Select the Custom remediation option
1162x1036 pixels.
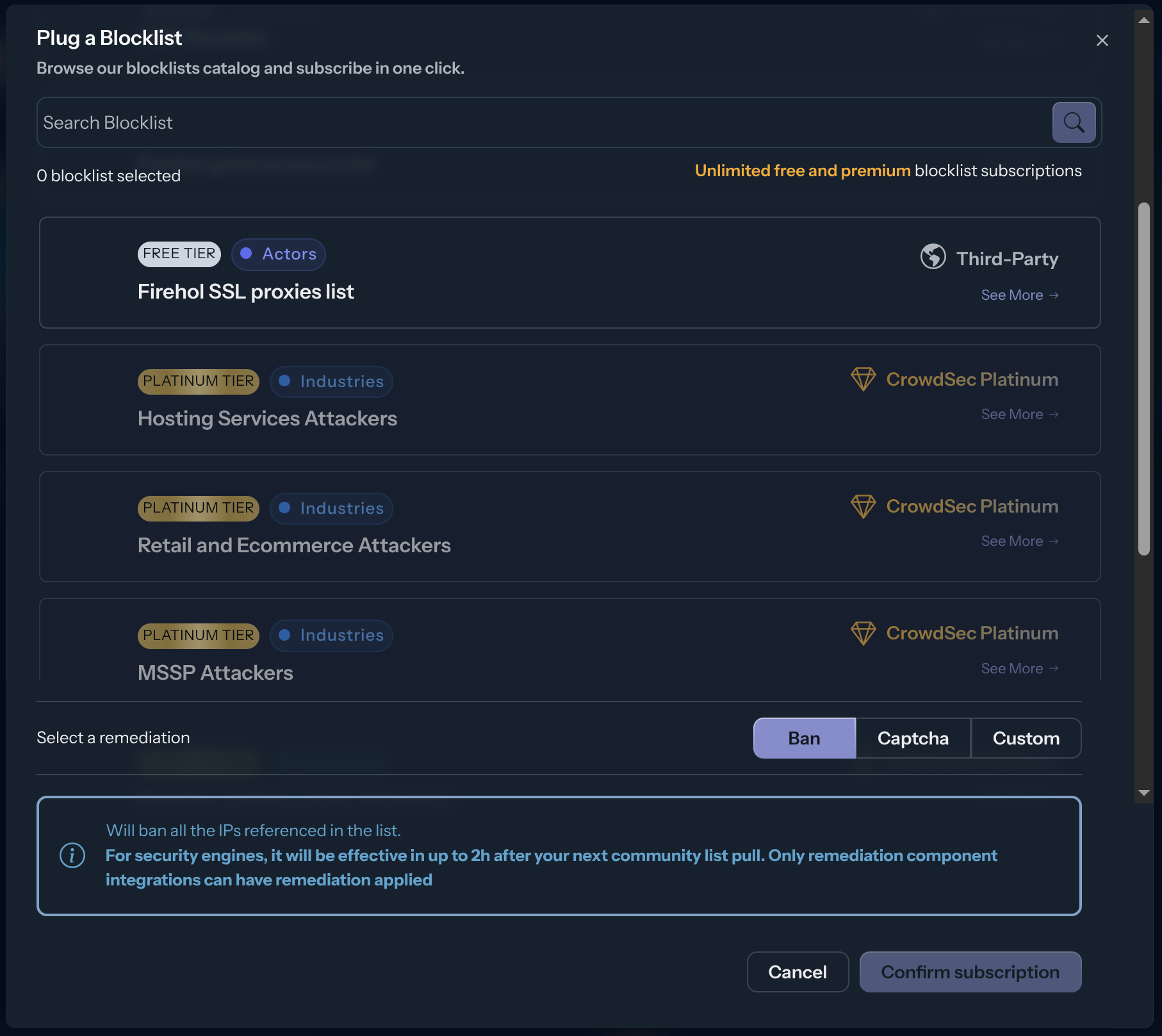pos(1026,738)
